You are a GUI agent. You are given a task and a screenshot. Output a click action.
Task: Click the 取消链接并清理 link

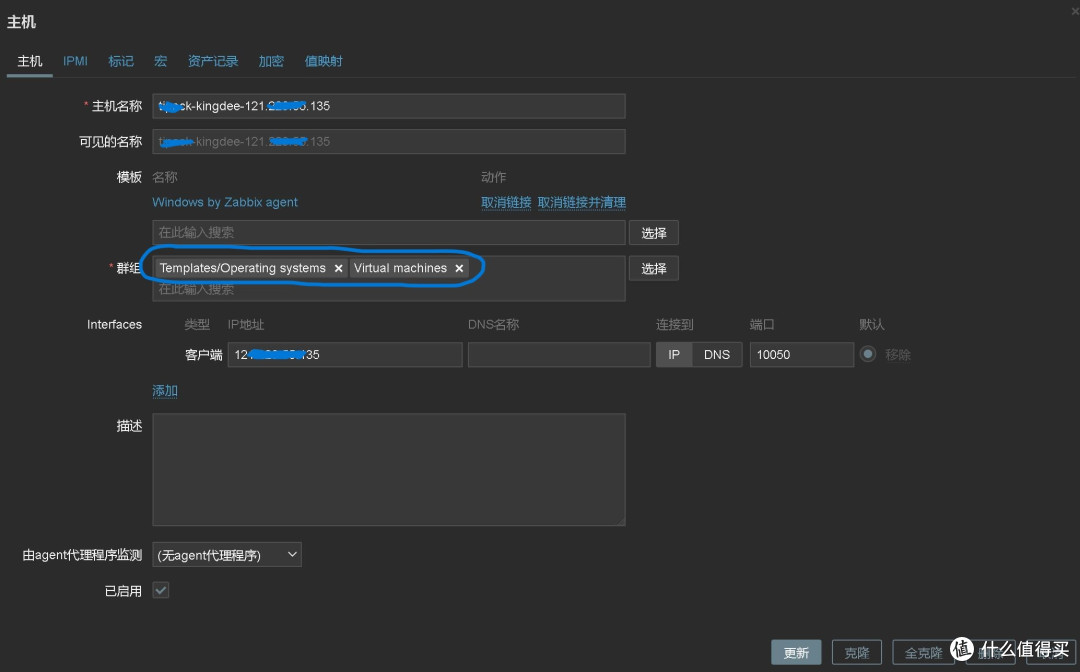tap(582, 202)
